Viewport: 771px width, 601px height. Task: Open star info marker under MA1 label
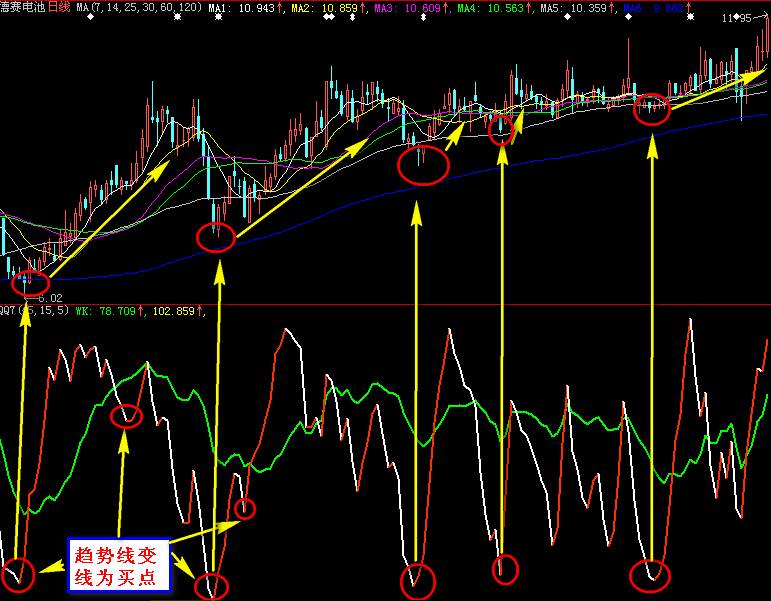coord(218,17)
